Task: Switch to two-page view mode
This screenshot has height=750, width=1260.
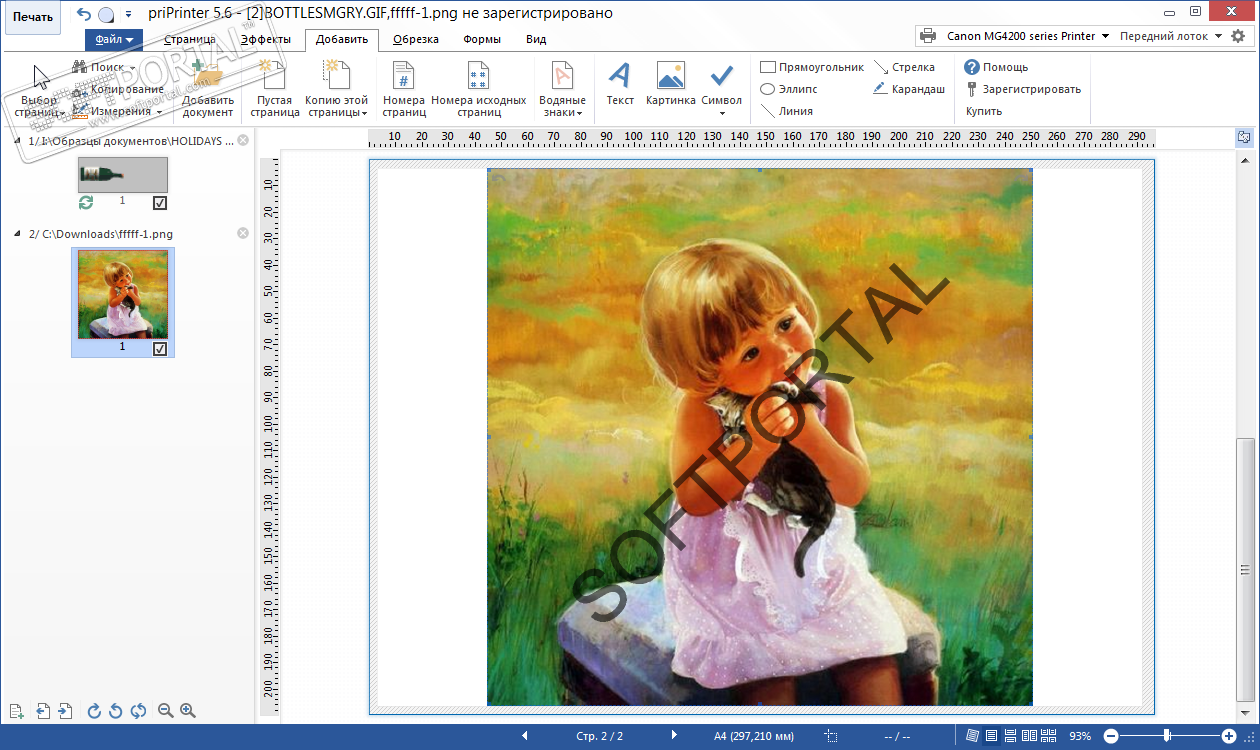Action: pyautogui.click(x=1029, y=736)
